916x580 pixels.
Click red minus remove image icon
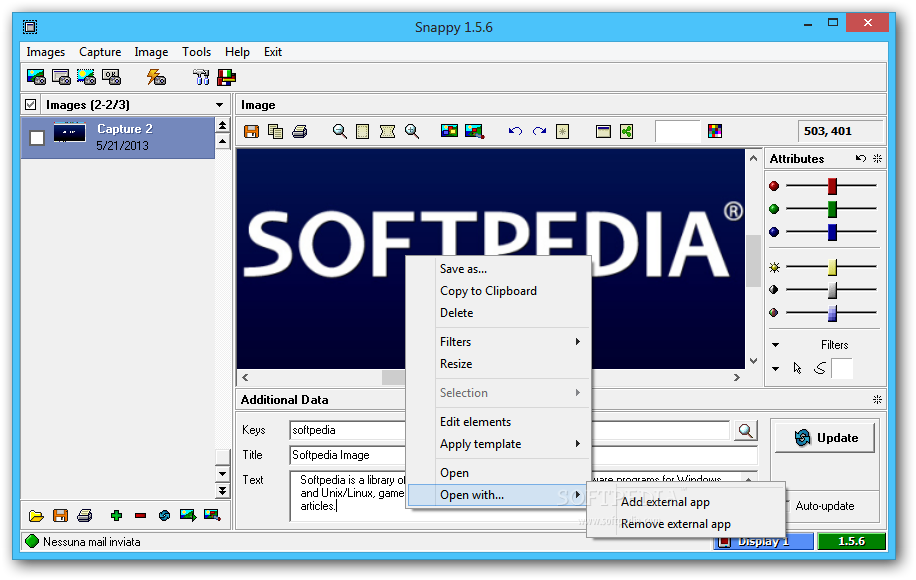coord(140,515)
